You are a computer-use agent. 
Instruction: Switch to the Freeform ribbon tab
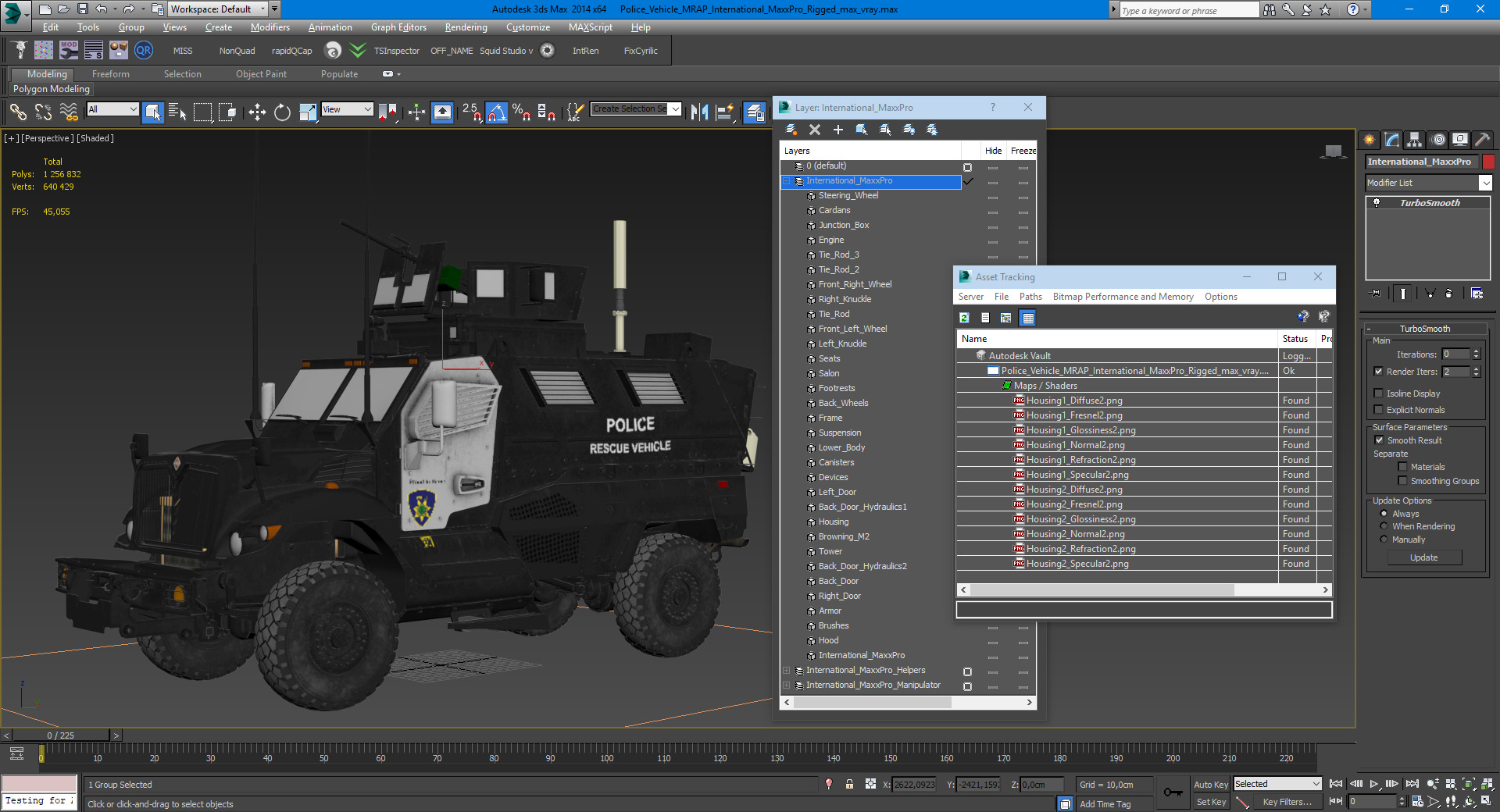(111, 74)
